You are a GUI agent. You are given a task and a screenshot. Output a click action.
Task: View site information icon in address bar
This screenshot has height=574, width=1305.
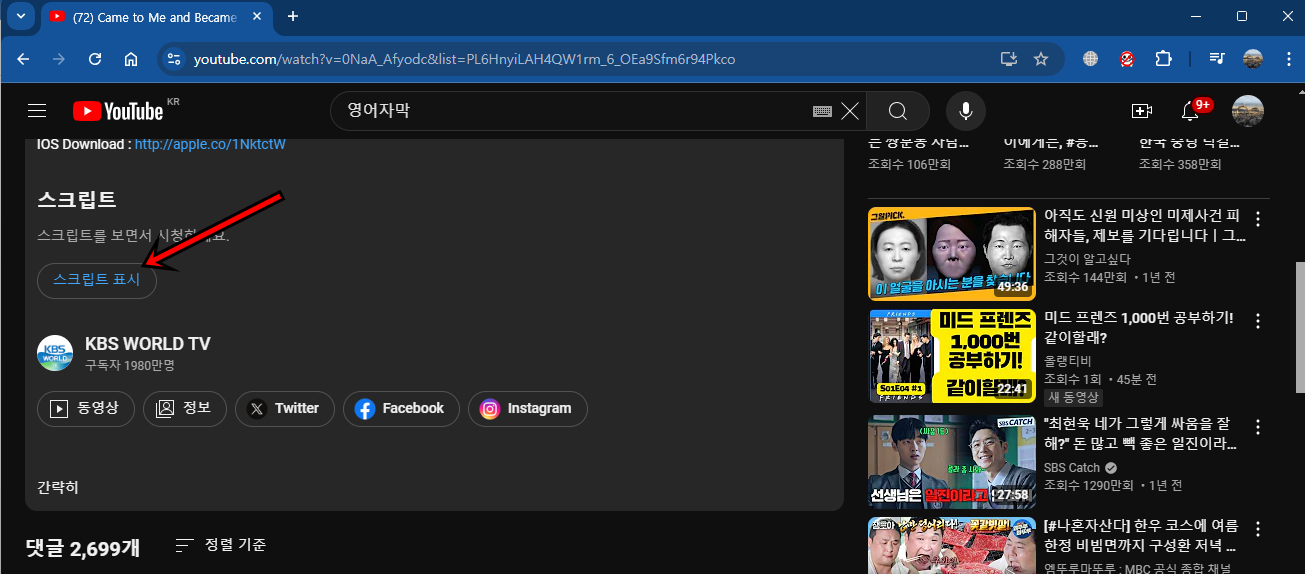pyautogui.click(x=174, y=59)
